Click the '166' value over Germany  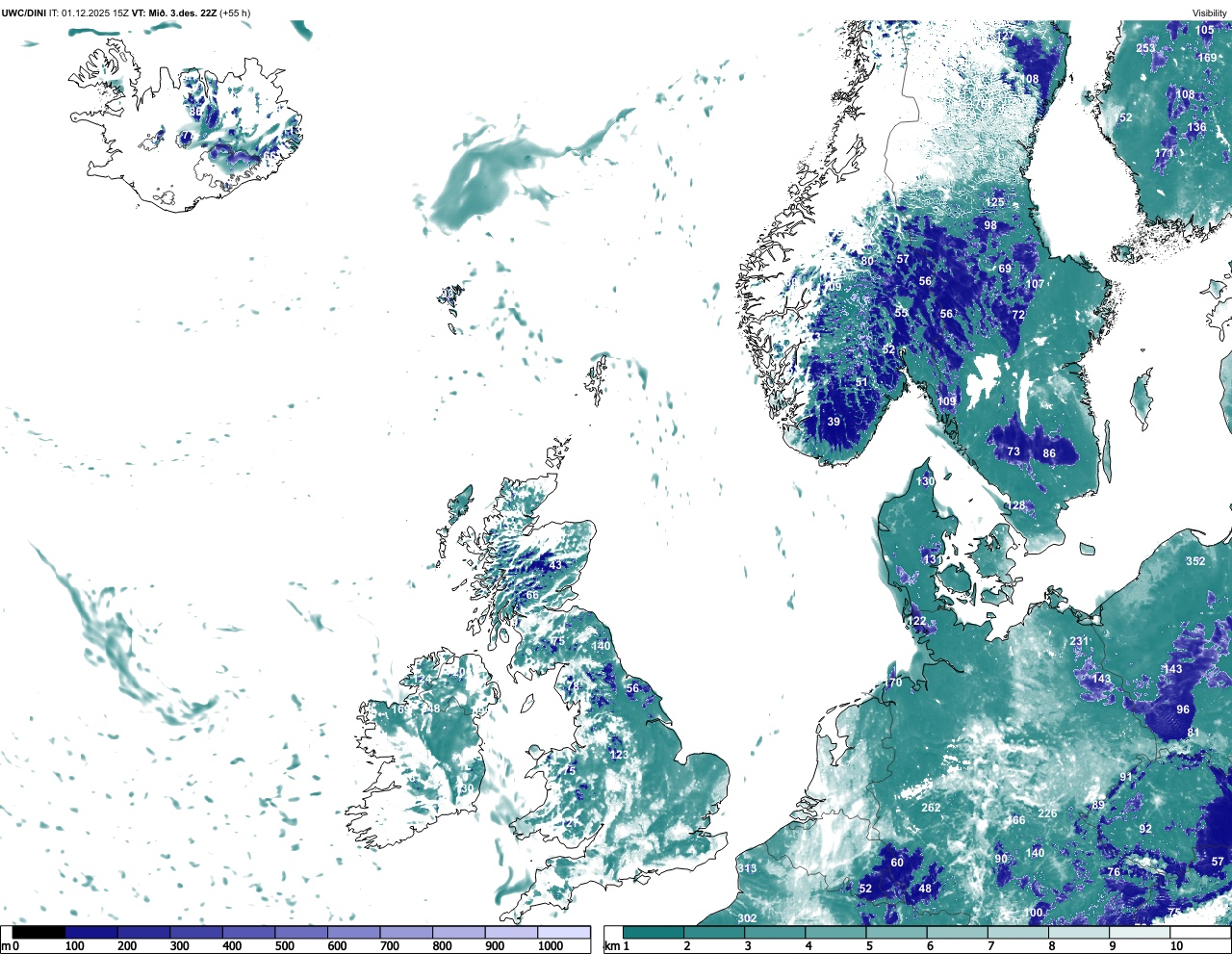coord(1016,820)
